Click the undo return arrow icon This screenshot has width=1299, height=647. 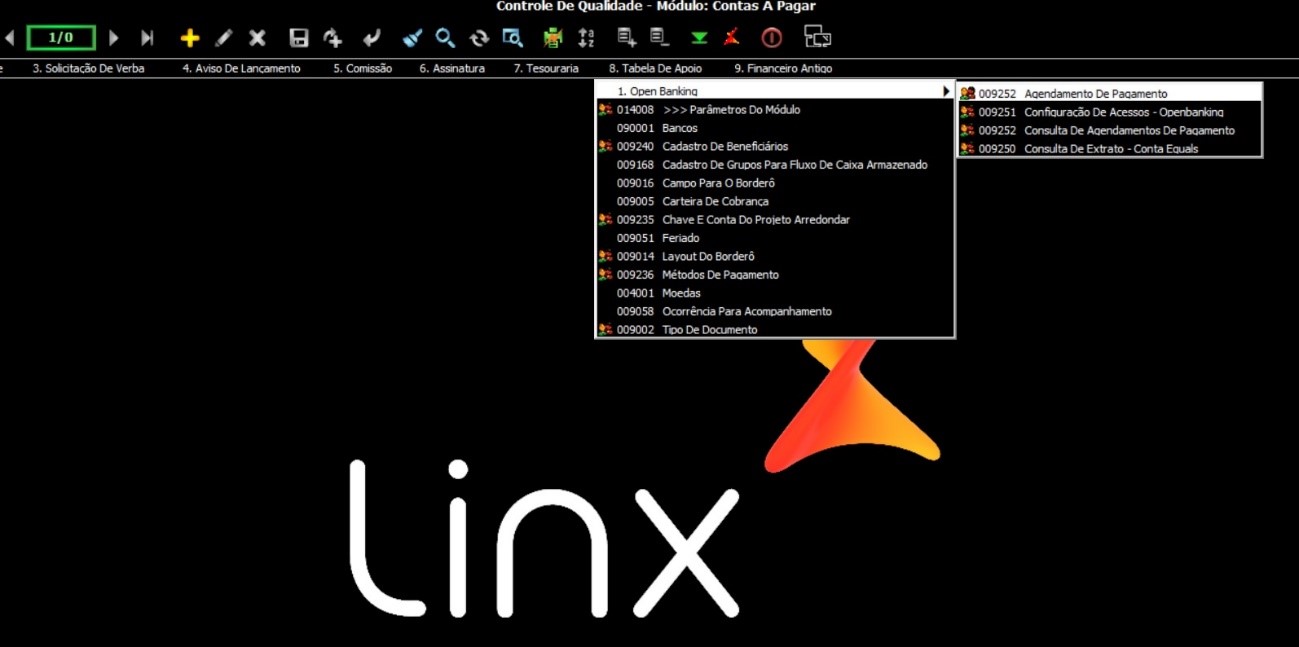[371, 38]
